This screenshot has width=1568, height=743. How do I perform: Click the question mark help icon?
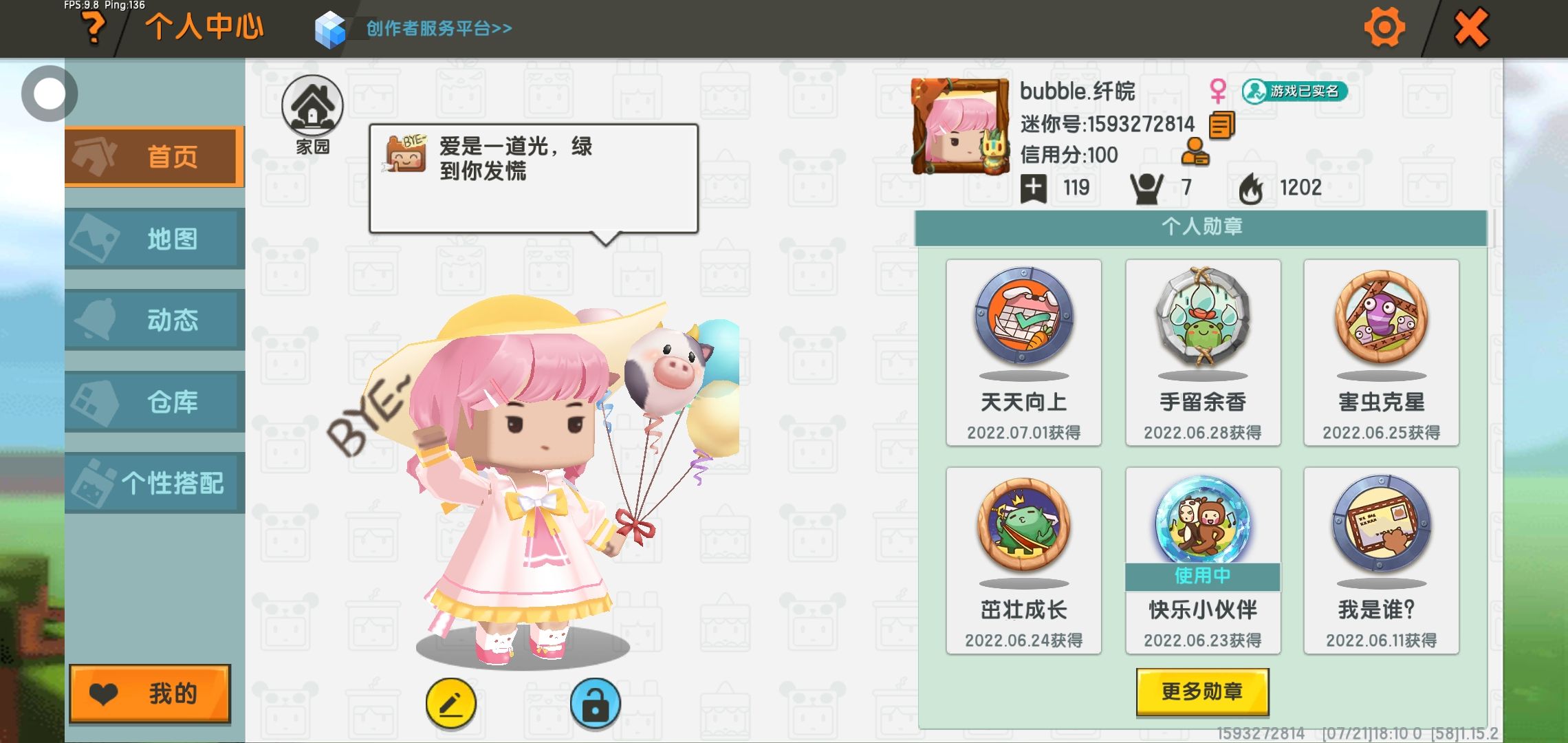tap(94, 28)
